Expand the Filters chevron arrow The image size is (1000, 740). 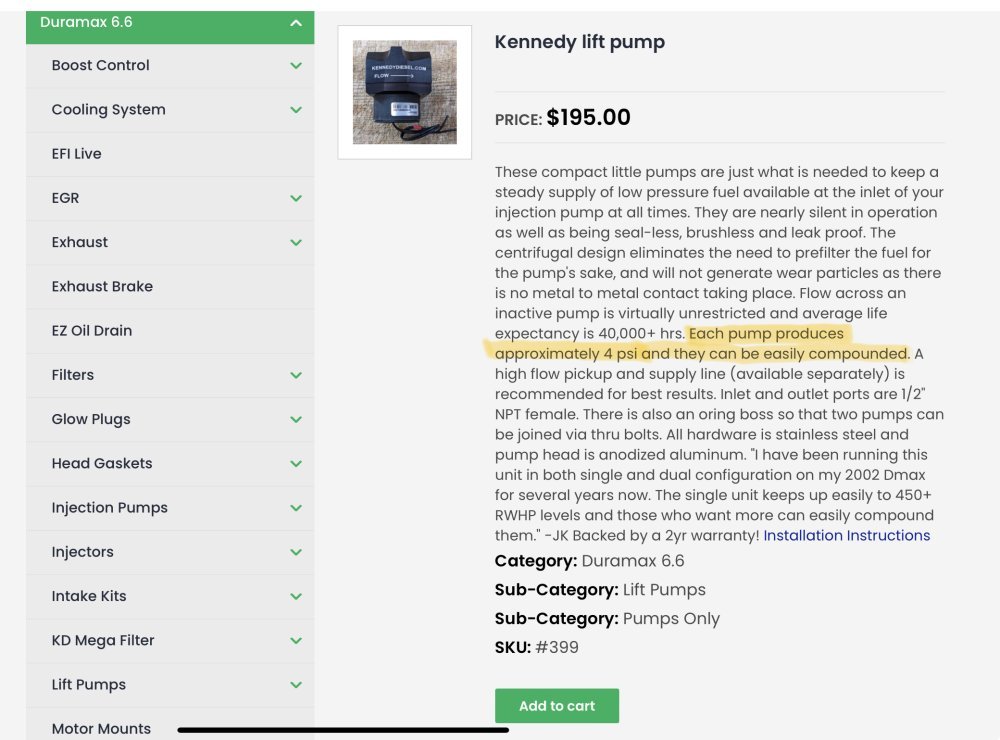click(296, 375)
